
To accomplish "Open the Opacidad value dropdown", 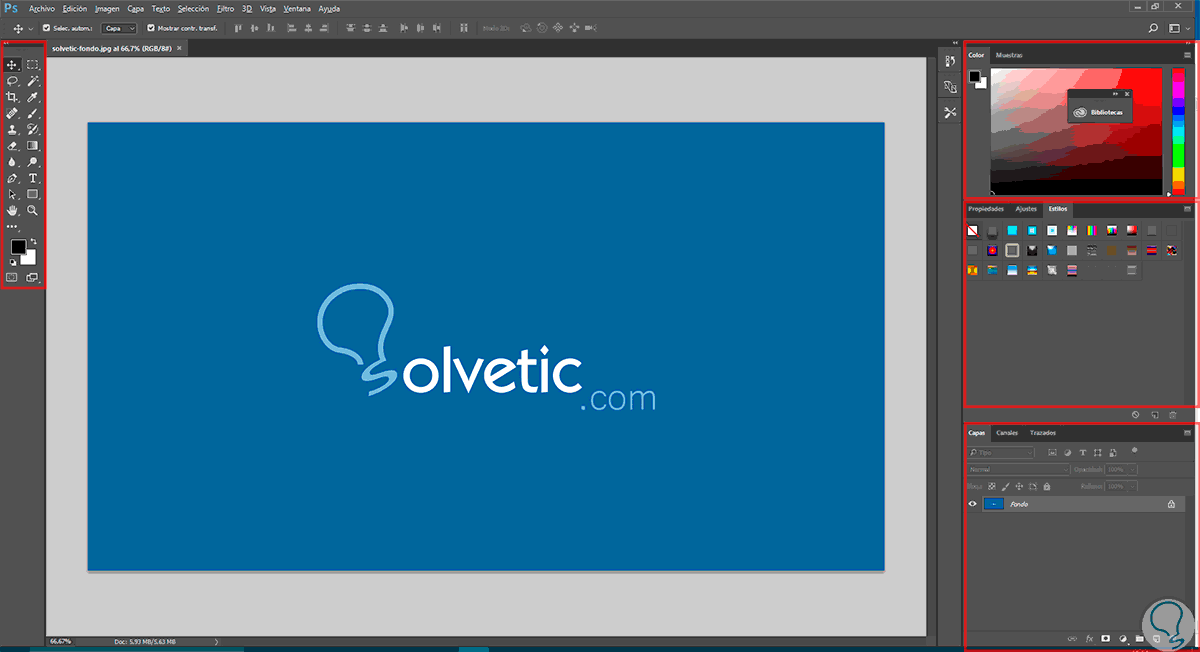I will pyautogui.click(x=1132, y=469).
